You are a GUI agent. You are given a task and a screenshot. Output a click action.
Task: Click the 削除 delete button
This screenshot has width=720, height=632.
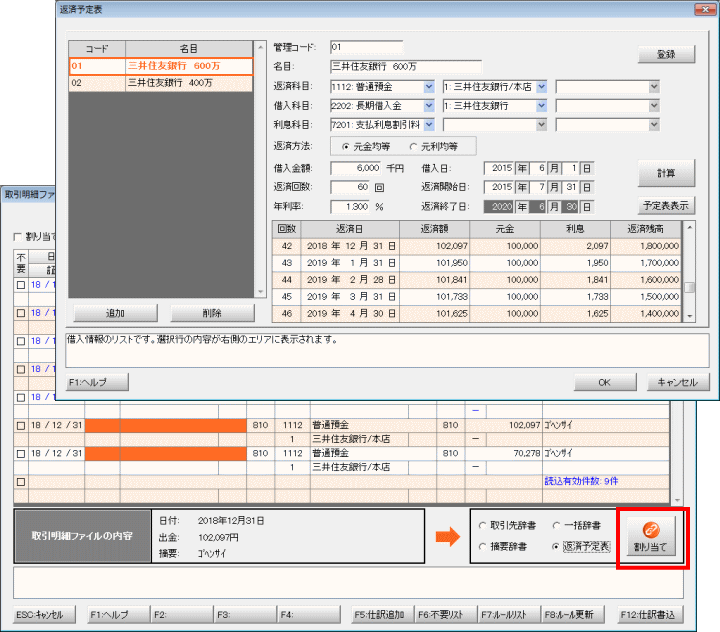(212, 313)
